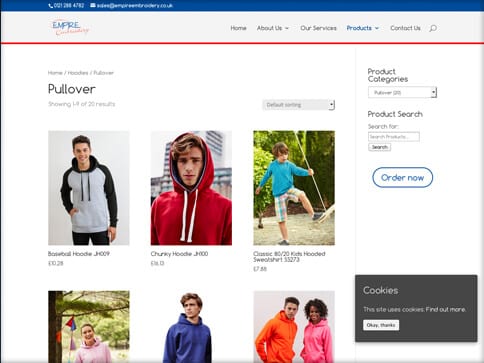Click the Search button under Product Search
Image resolution: width=484 pixels, height=363 pixels.
(x=379, y=147)
